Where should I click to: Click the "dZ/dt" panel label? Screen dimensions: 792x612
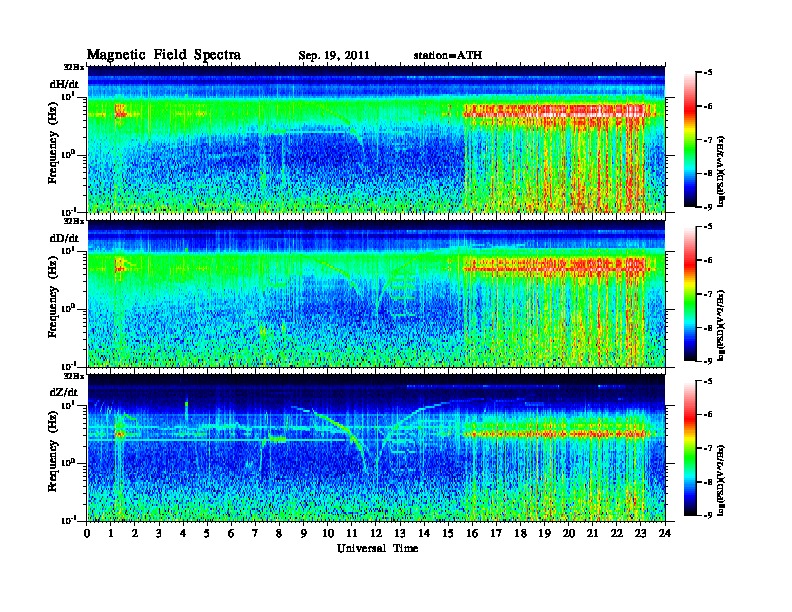pyautogui.click(x=64, y=392)
